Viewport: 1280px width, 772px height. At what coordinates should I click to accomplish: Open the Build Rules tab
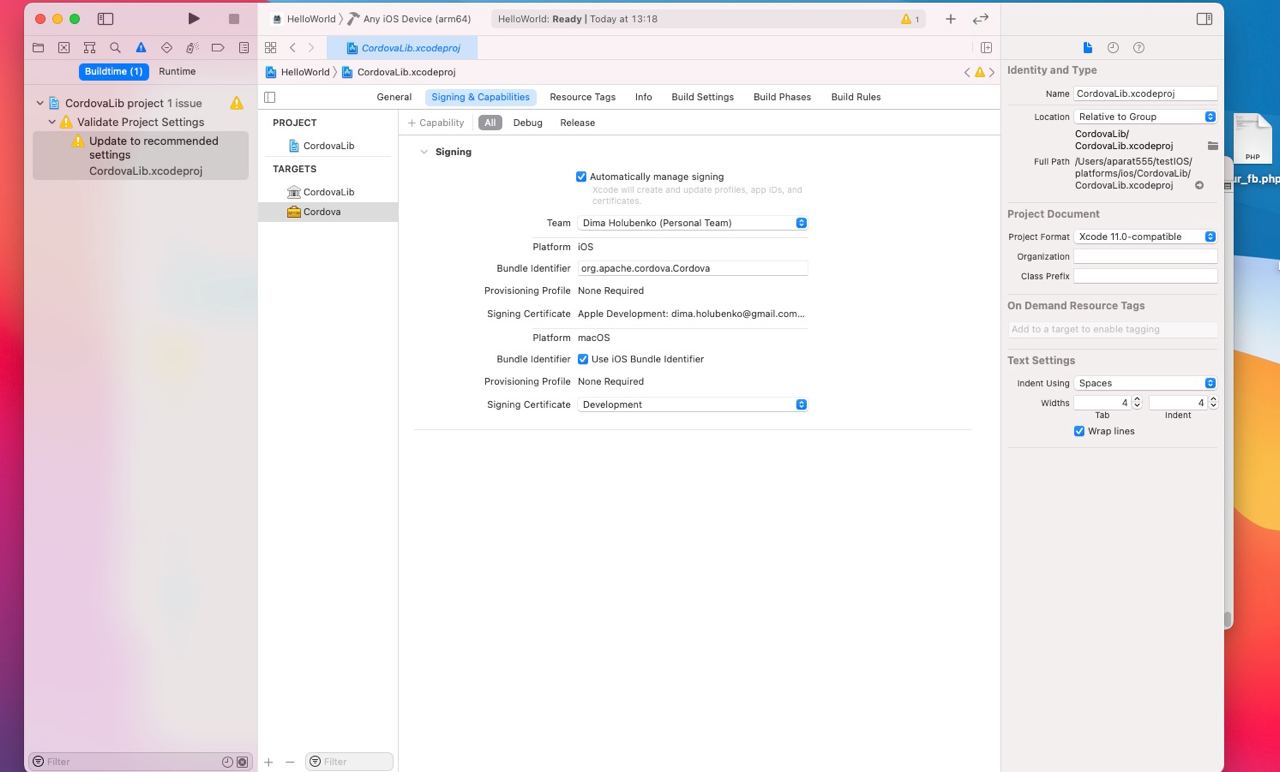coord(856,97)
